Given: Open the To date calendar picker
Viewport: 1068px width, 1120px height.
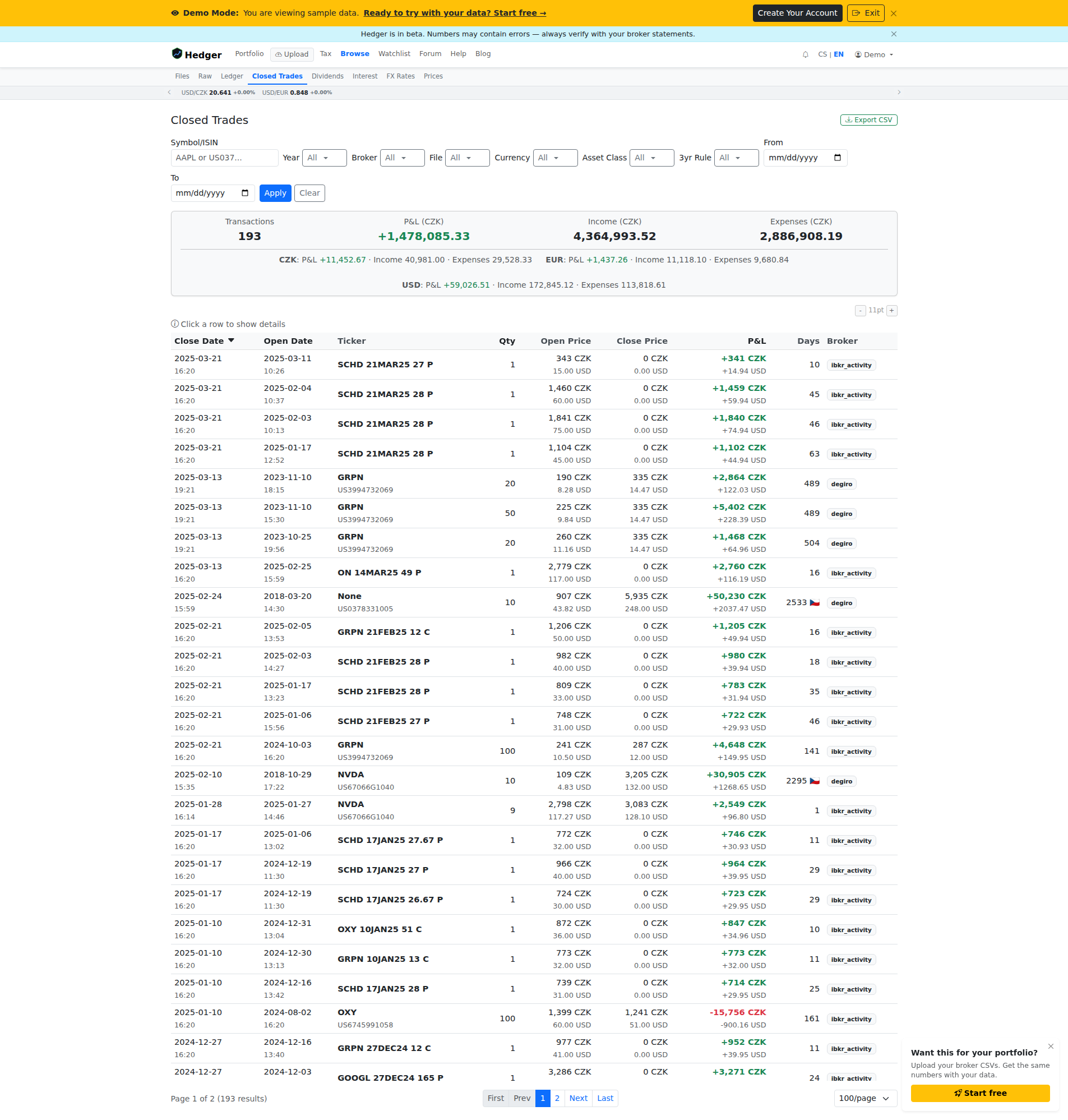Looking at the screenshot, I should [245, 193].
